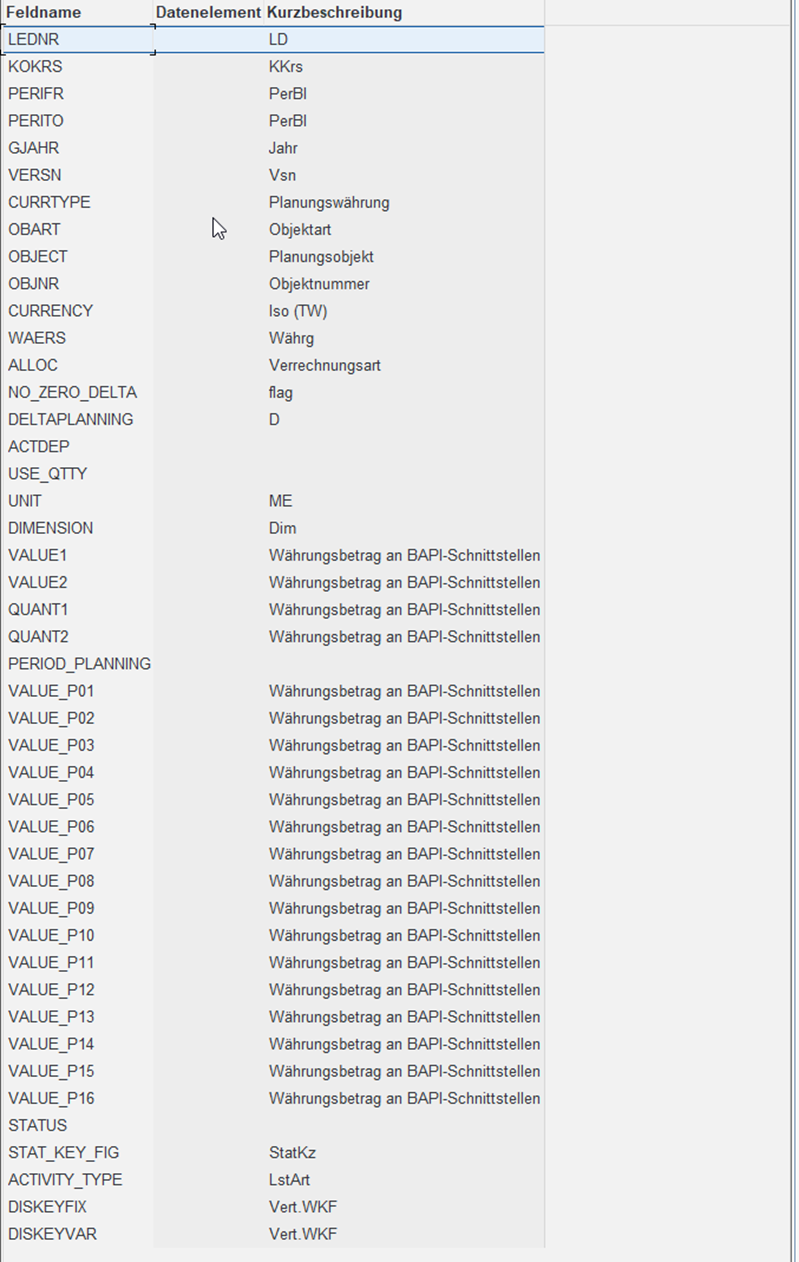Click the VALUE_P08 field name
Viewport: 799px width, 1262px height.
coord(51,881)
